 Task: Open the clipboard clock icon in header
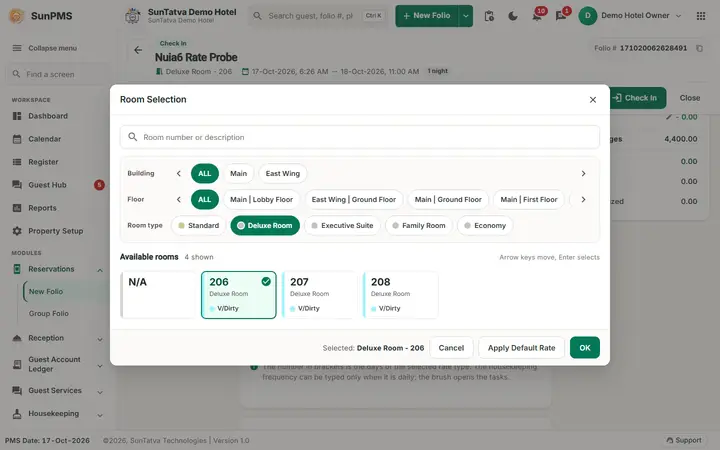pyautogui.click(x=489, y=16)
